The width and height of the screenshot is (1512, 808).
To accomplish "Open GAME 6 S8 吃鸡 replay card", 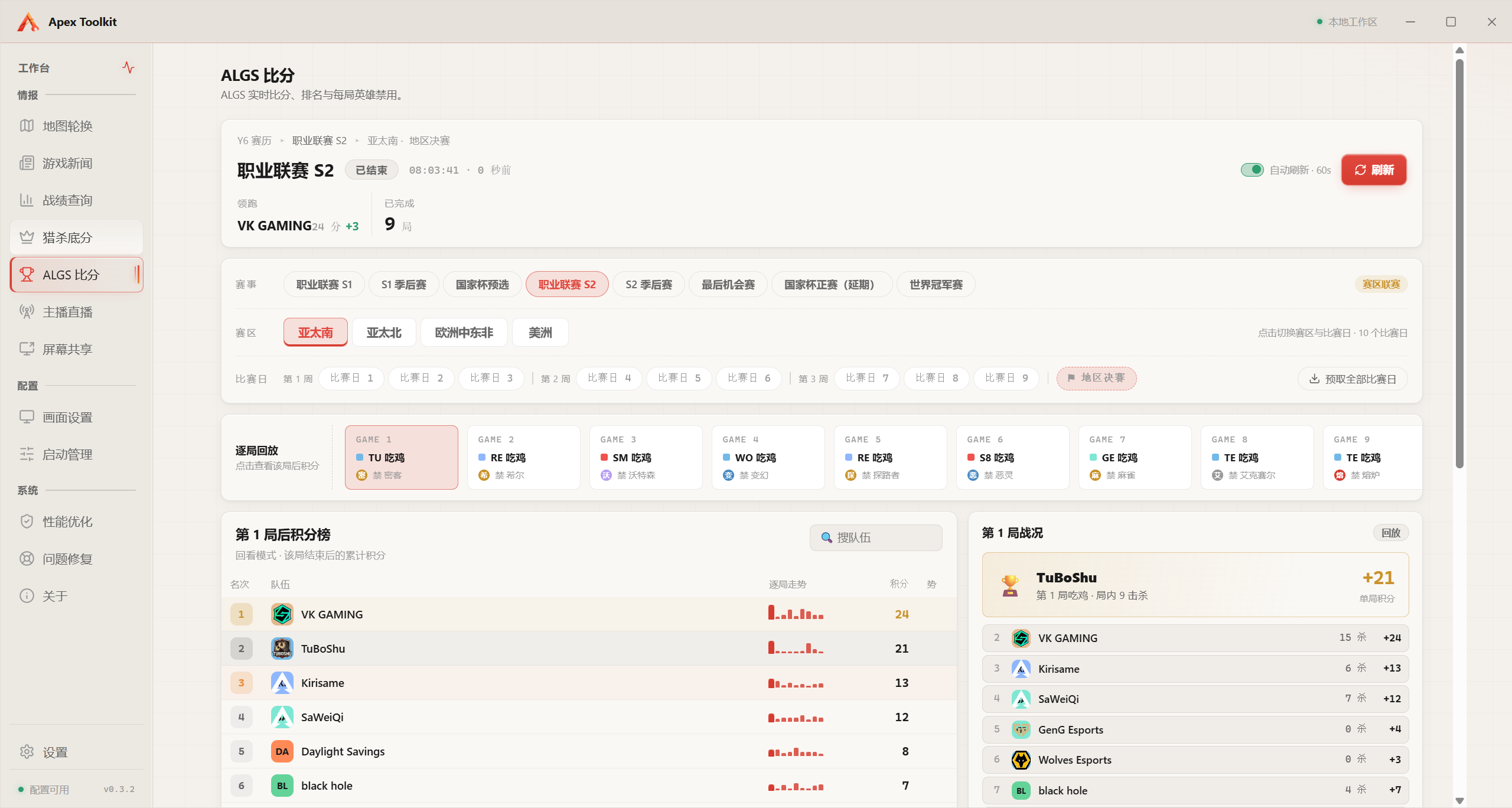I will pyautogui.click(x=1013, y=458).
